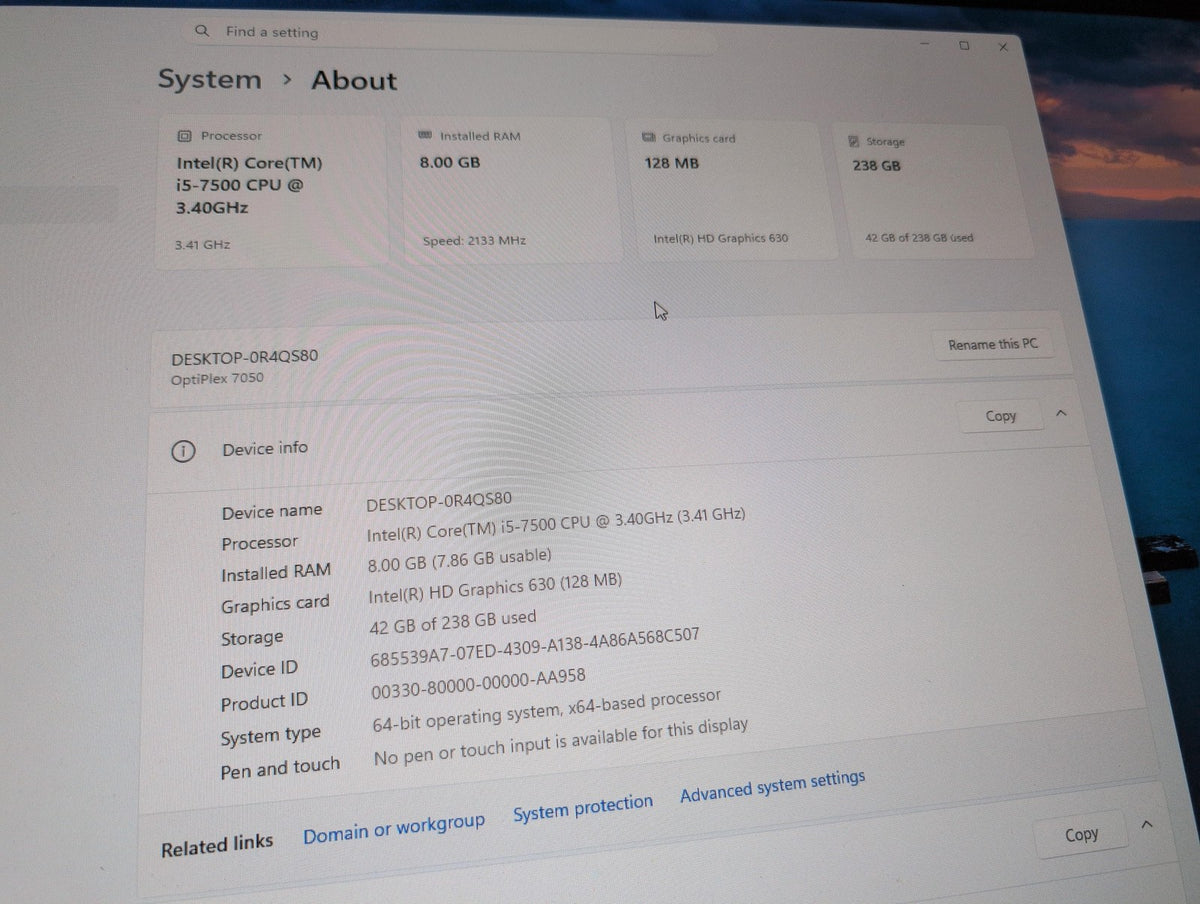Collapse the lower section chevron beside Copy
Screen dimensions: 1200x904
click(1147, 824)
